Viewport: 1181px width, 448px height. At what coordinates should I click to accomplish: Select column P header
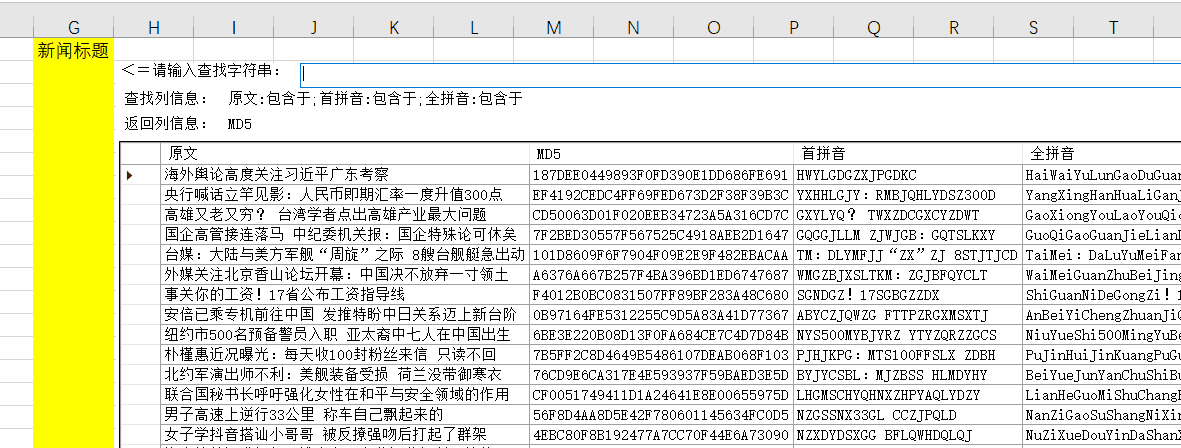793,28
